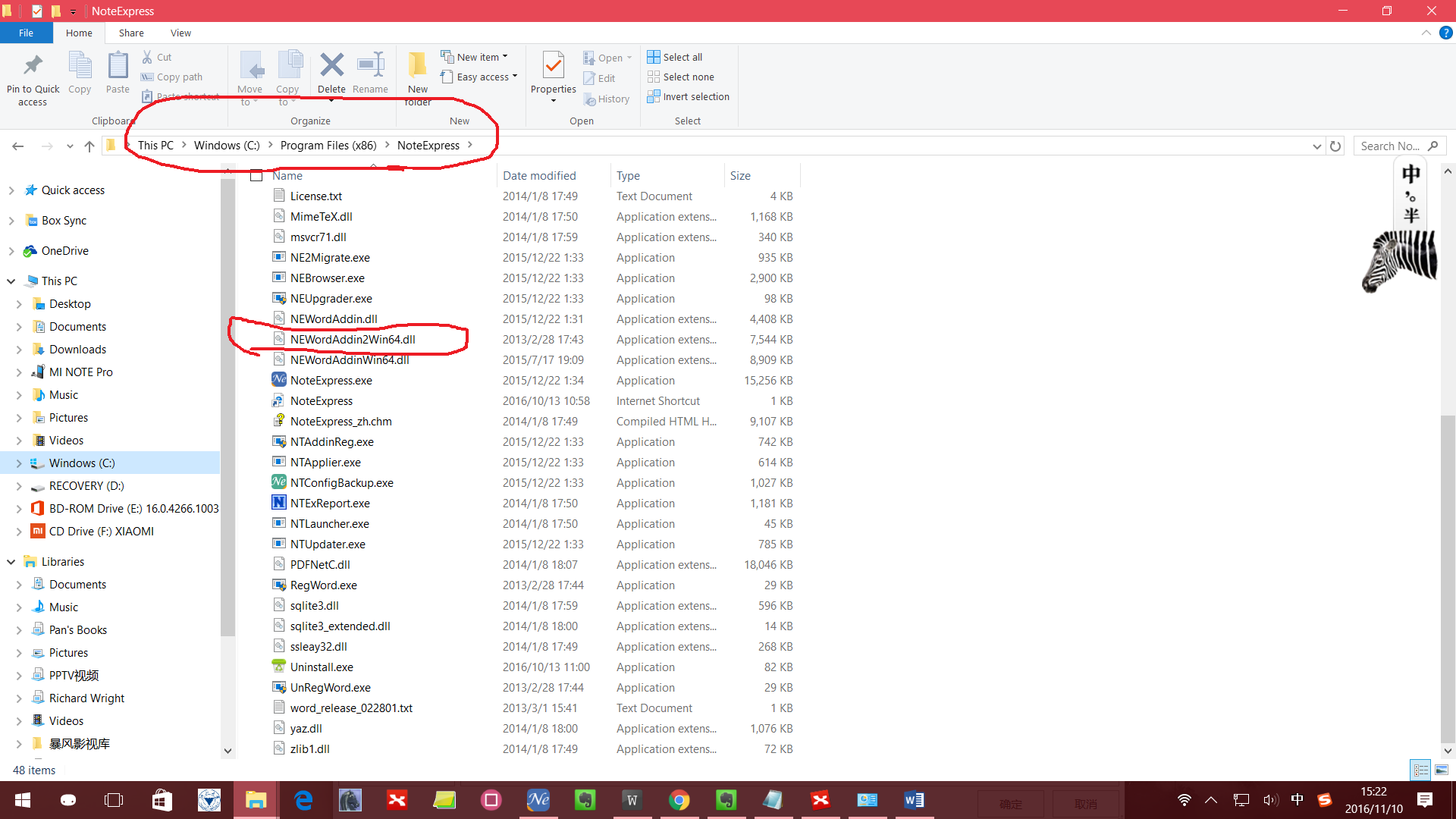Click Program Files (x86) in address bar
Image resolution: width=1456 pixels, height=819 pixels.
point(328,145)
